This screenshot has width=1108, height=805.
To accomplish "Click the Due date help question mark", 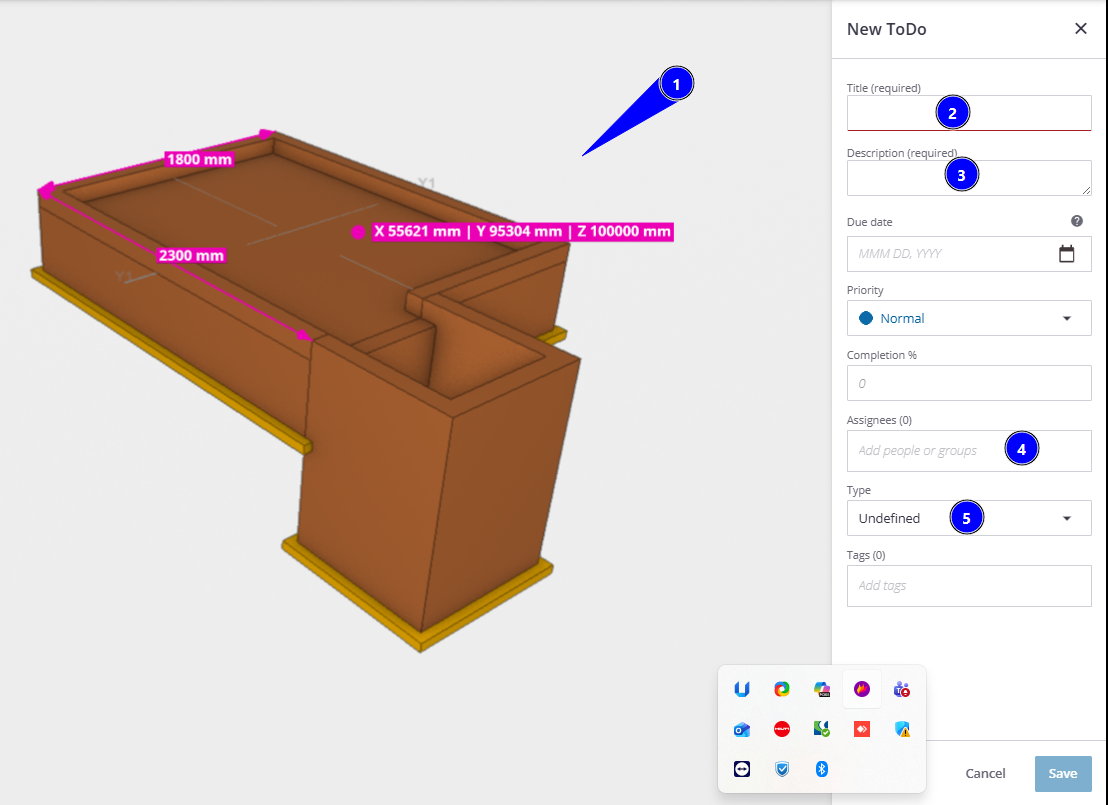I will [1077, 221].
